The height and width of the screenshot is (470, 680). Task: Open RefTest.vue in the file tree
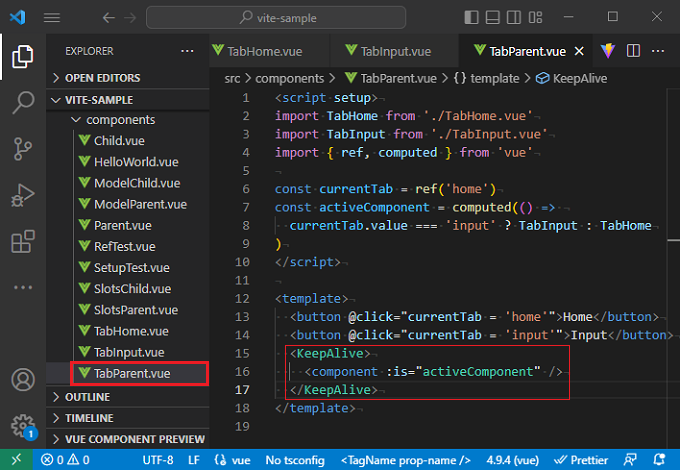128,246
